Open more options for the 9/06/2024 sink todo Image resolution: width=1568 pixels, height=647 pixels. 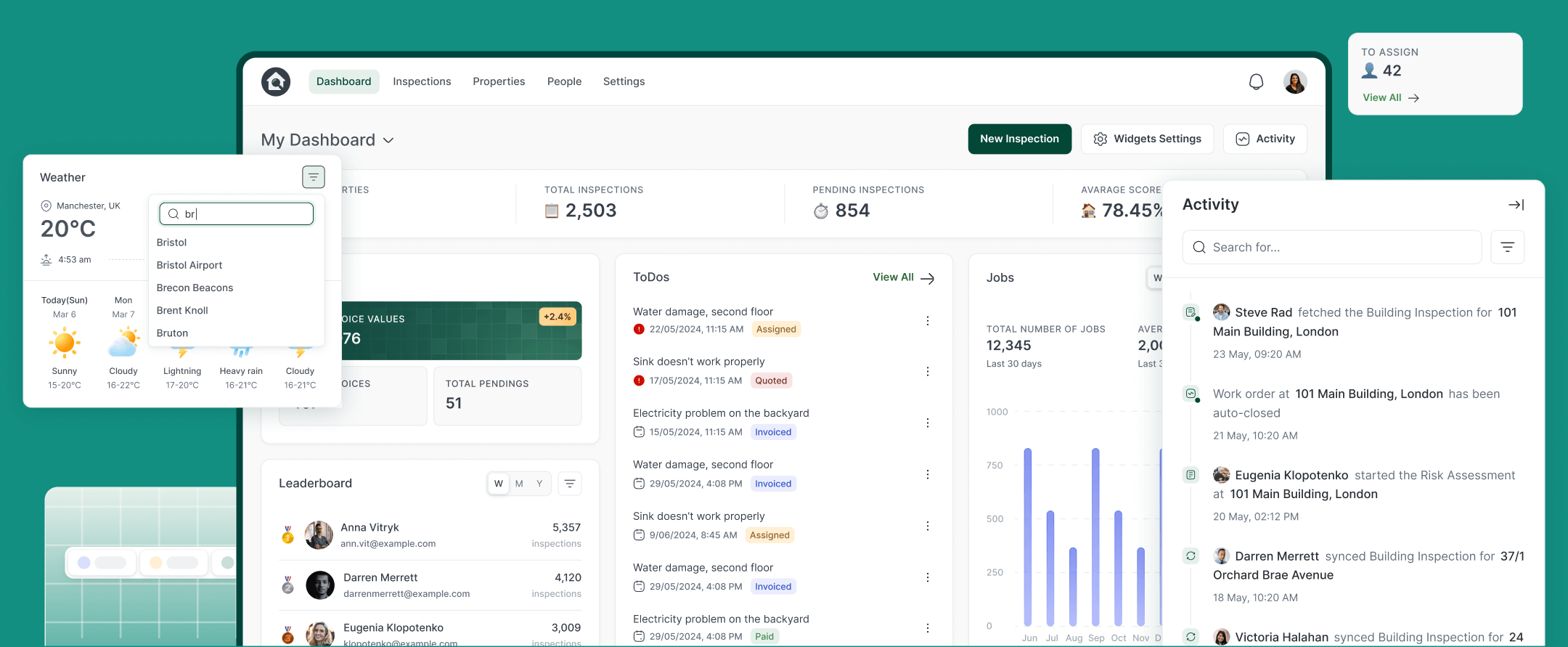click(x=927, y=526)
